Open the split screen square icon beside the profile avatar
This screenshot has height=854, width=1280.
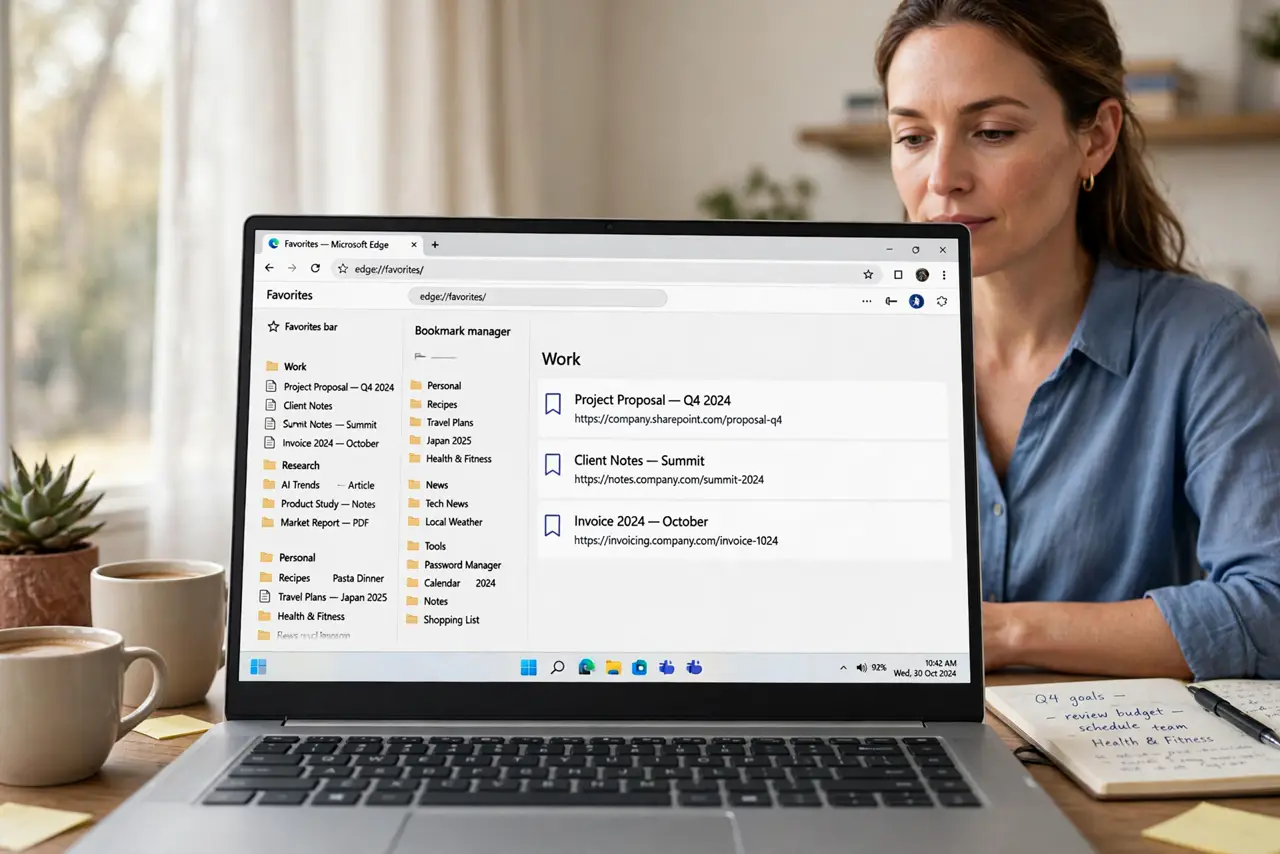(x=898, y=275)
